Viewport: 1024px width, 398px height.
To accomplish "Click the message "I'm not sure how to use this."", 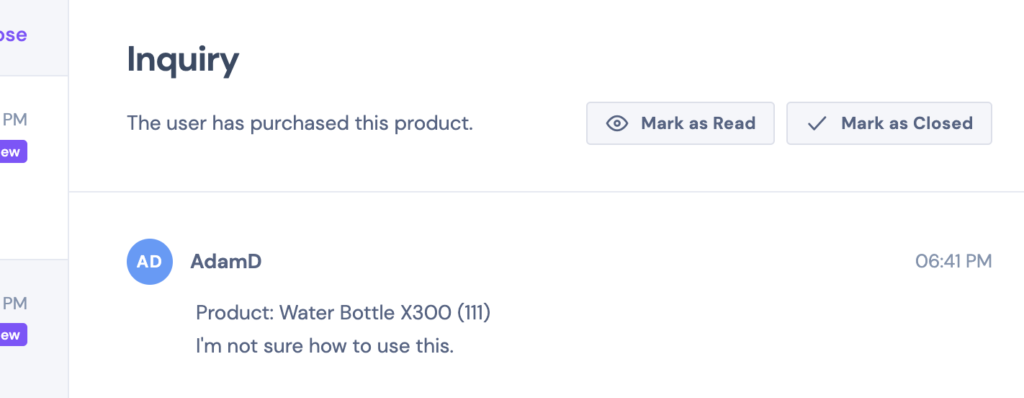I will coord(325,346).
